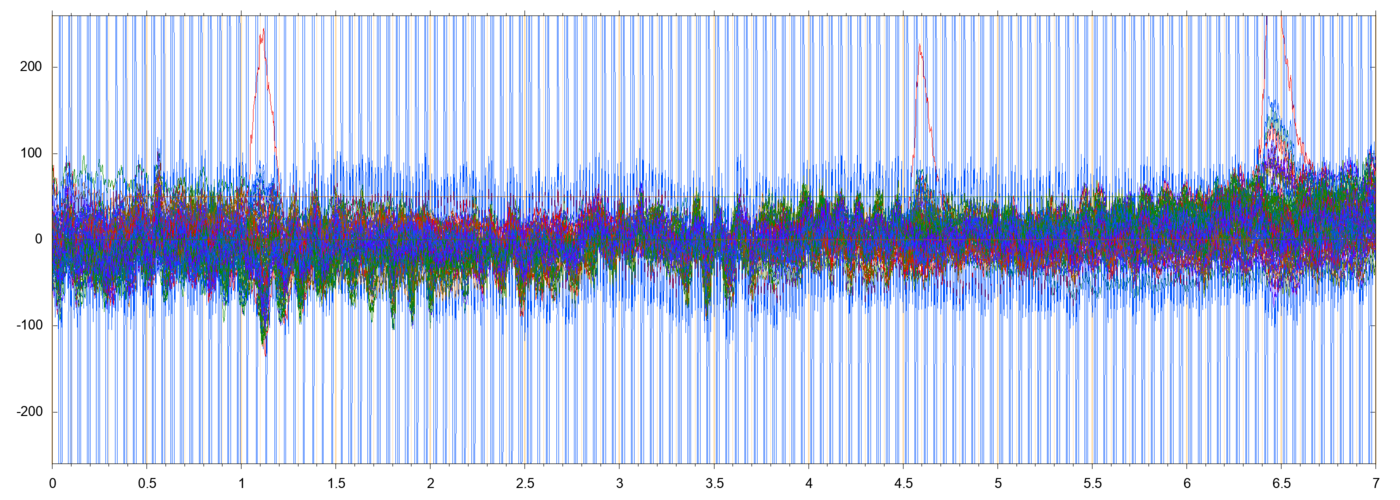Image resolution: width=1400 pixels, height=500 pixels.
Task: Click the y-axis label 100
Action: [31, 153]
